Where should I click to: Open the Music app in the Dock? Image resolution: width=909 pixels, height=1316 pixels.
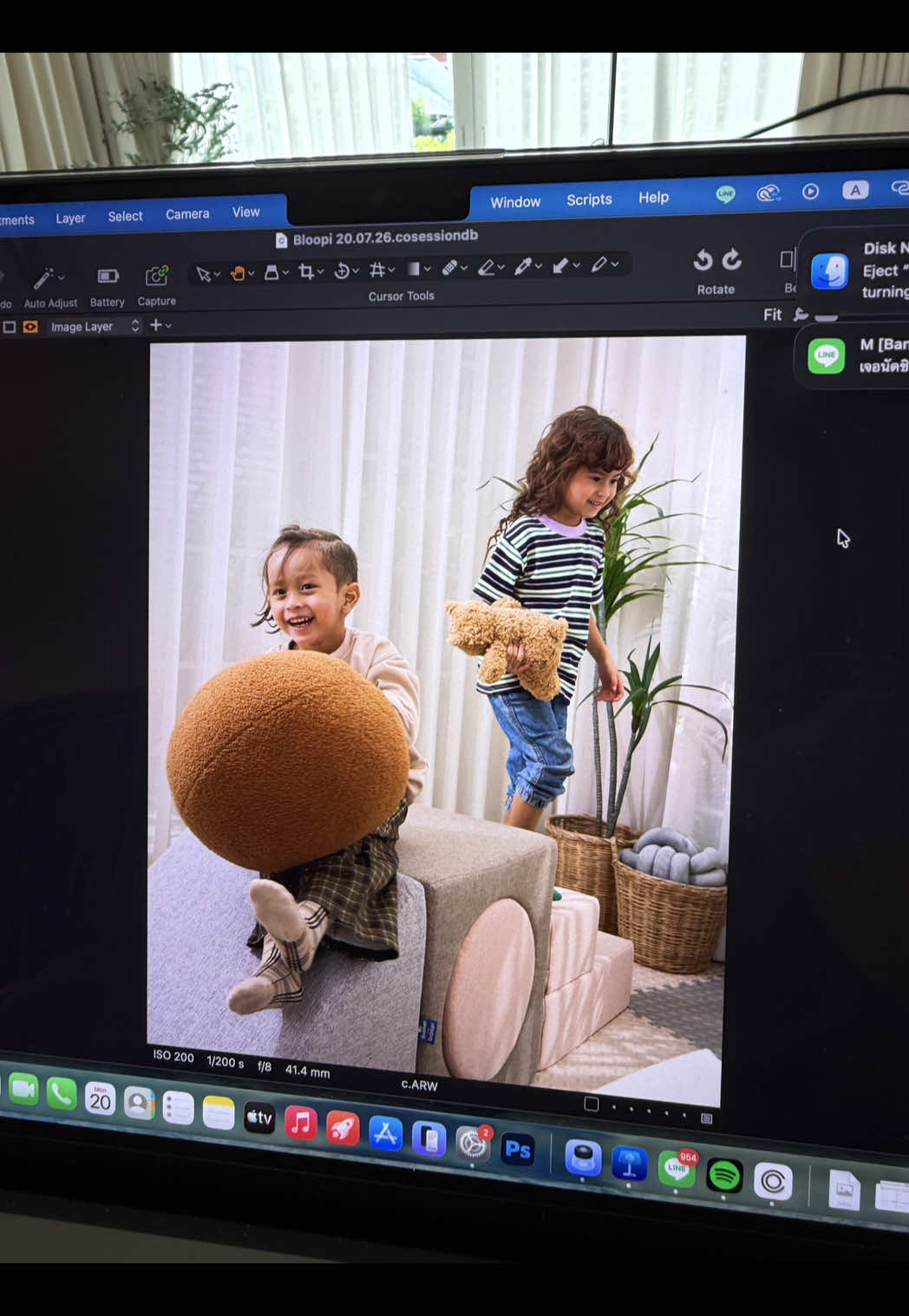[x=301, y=1124]
